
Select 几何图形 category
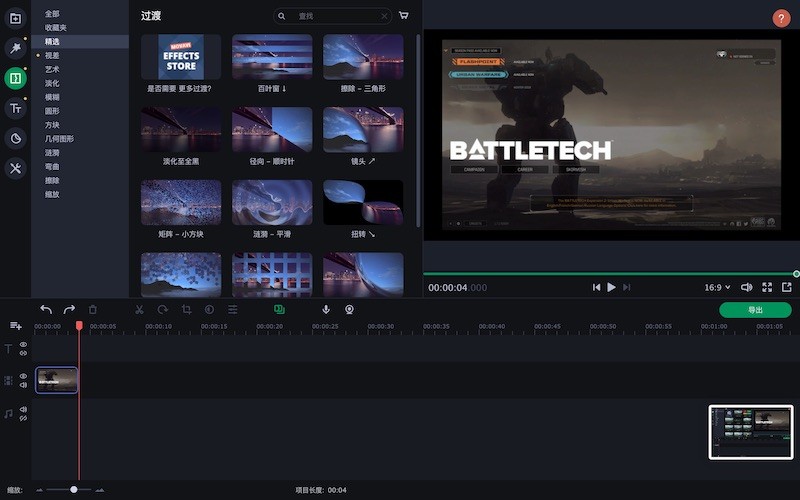pos(59,139)
